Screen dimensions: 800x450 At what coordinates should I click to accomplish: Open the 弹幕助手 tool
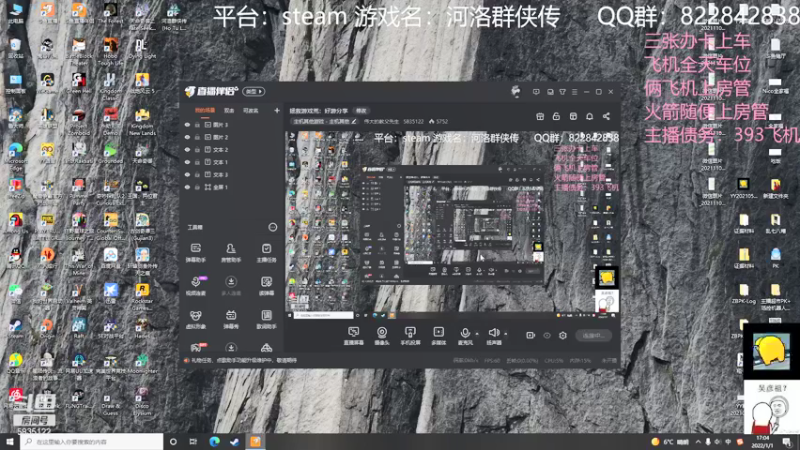[195, 253]
